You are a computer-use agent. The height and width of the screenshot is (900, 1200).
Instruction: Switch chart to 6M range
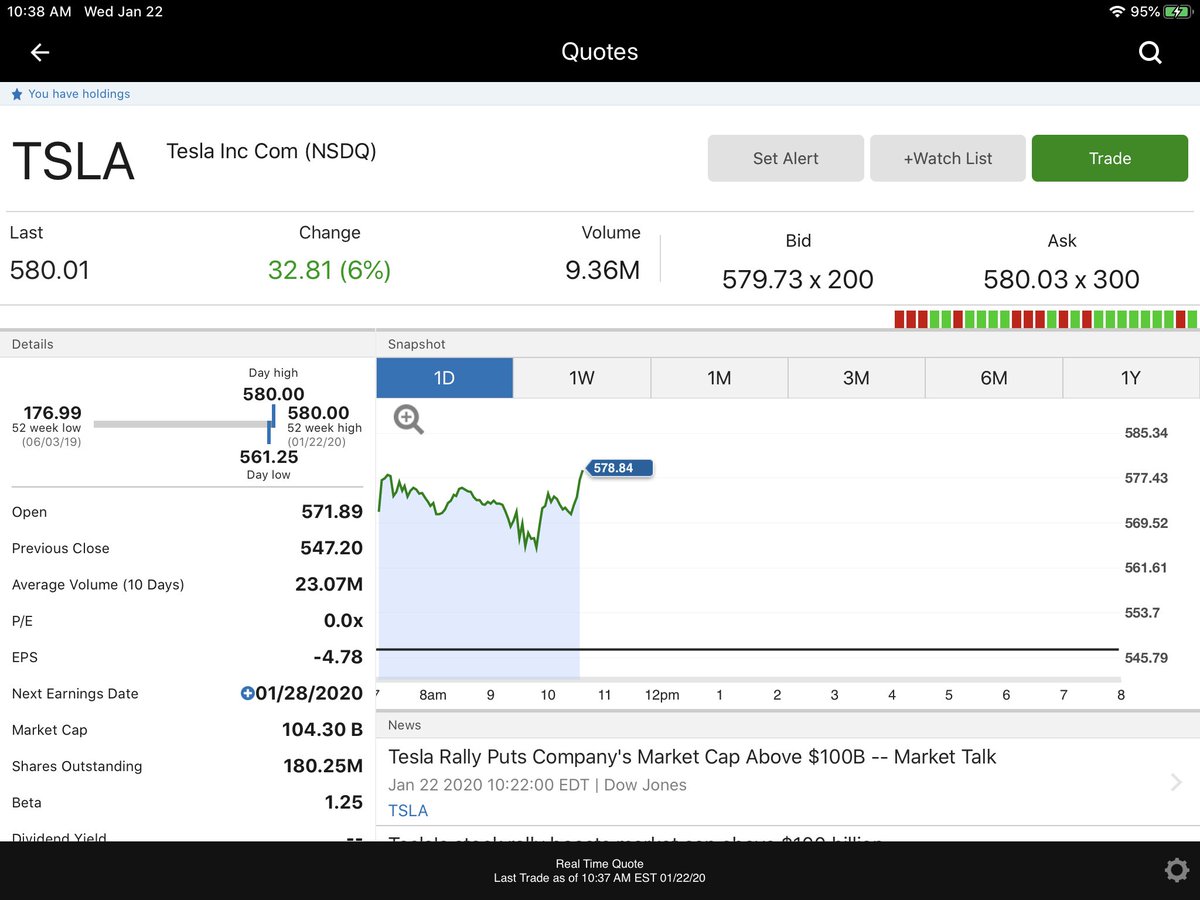click(994, 378)
